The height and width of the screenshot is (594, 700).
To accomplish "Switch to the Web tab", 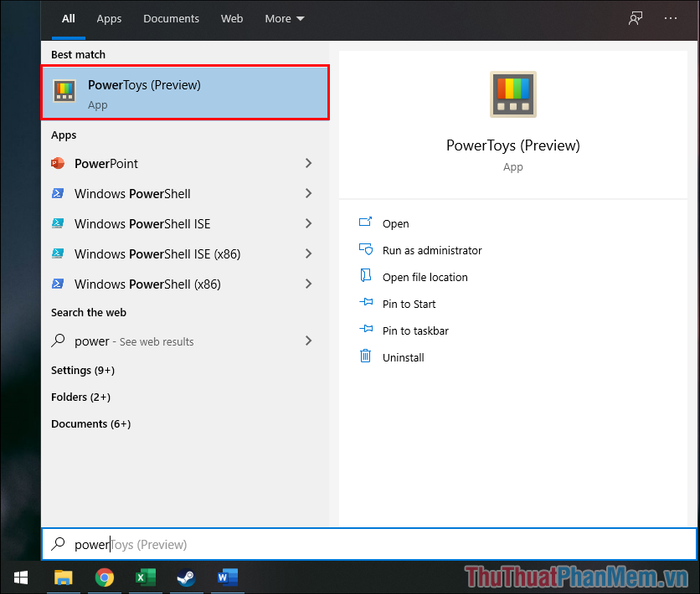I will 232,19.
